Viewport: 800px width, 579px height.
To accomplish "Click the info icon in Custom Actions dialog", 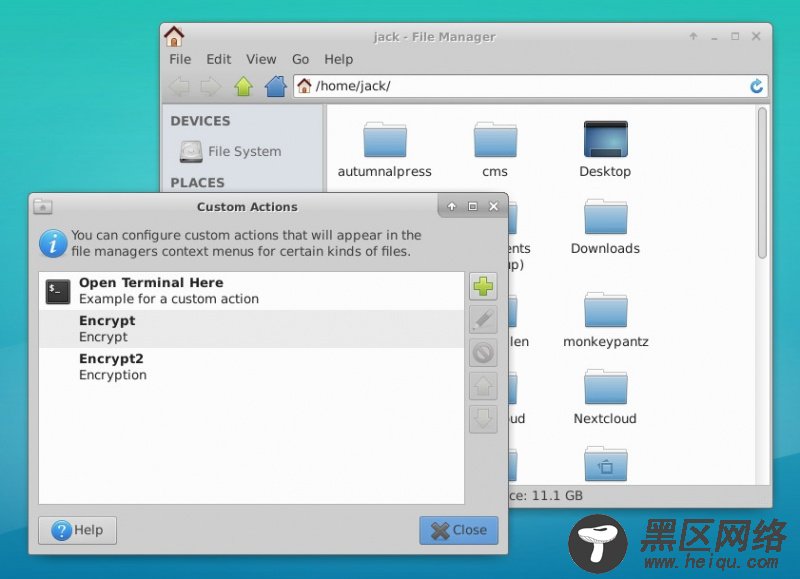I will [x=53, y=243].
